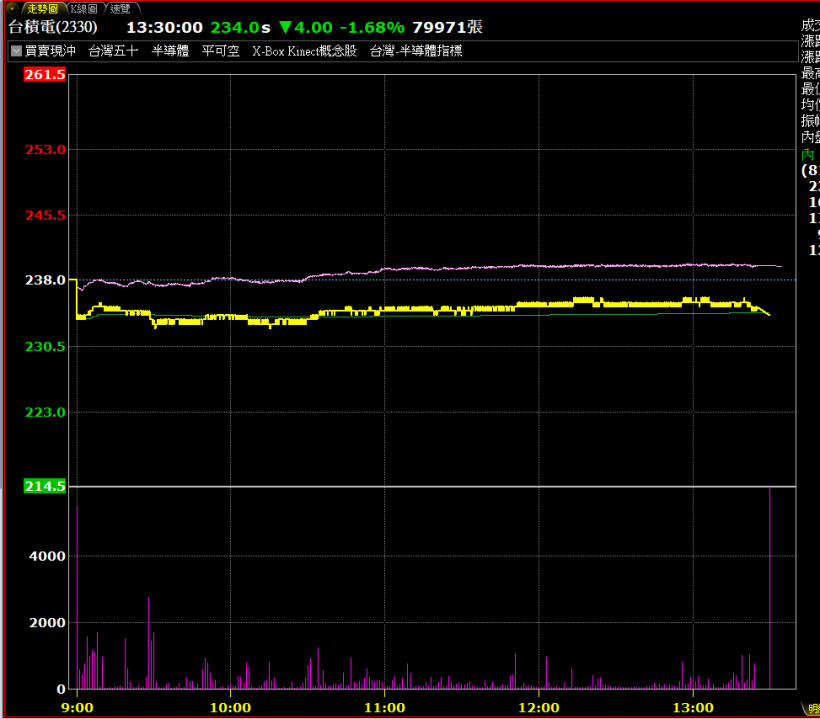The image size is (820, 719).
Task: Open 台灣-半導體指標 index link
Action: click(416, 51)
